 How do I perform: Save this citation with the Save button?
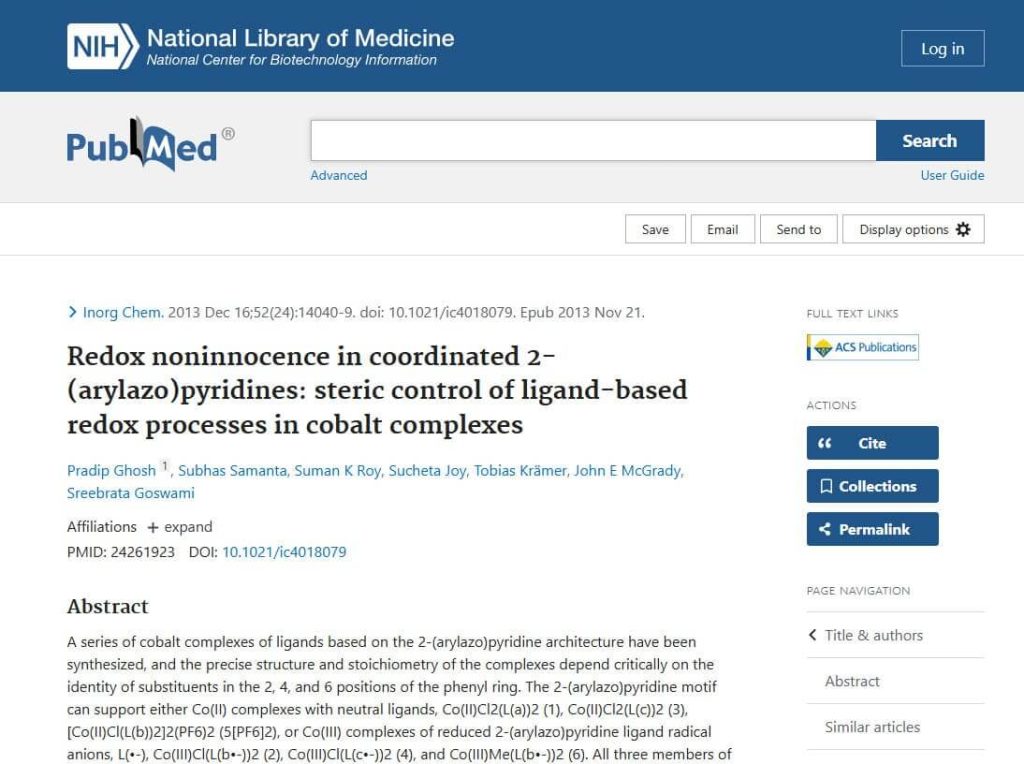[x=655, y=229]
